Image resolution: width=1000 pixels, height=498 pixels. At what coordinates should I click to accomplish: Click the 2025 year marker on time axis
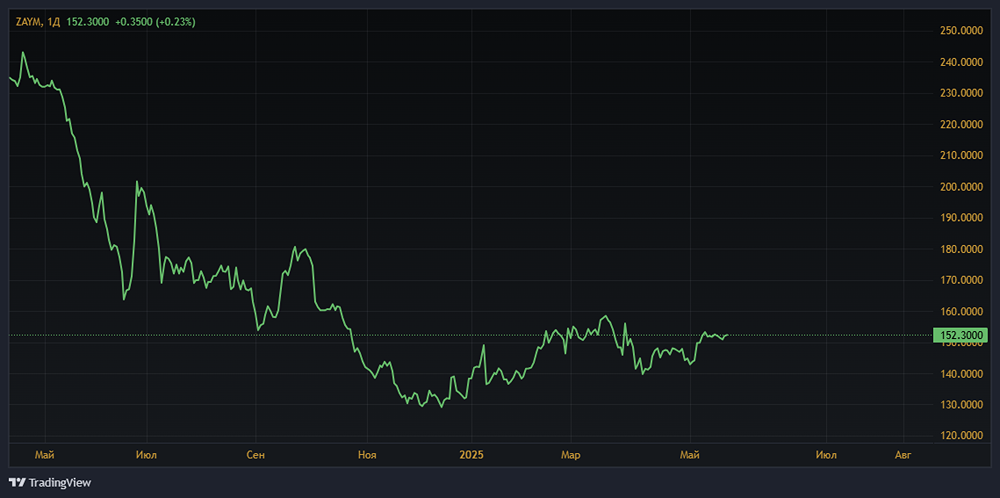(471, 455)
